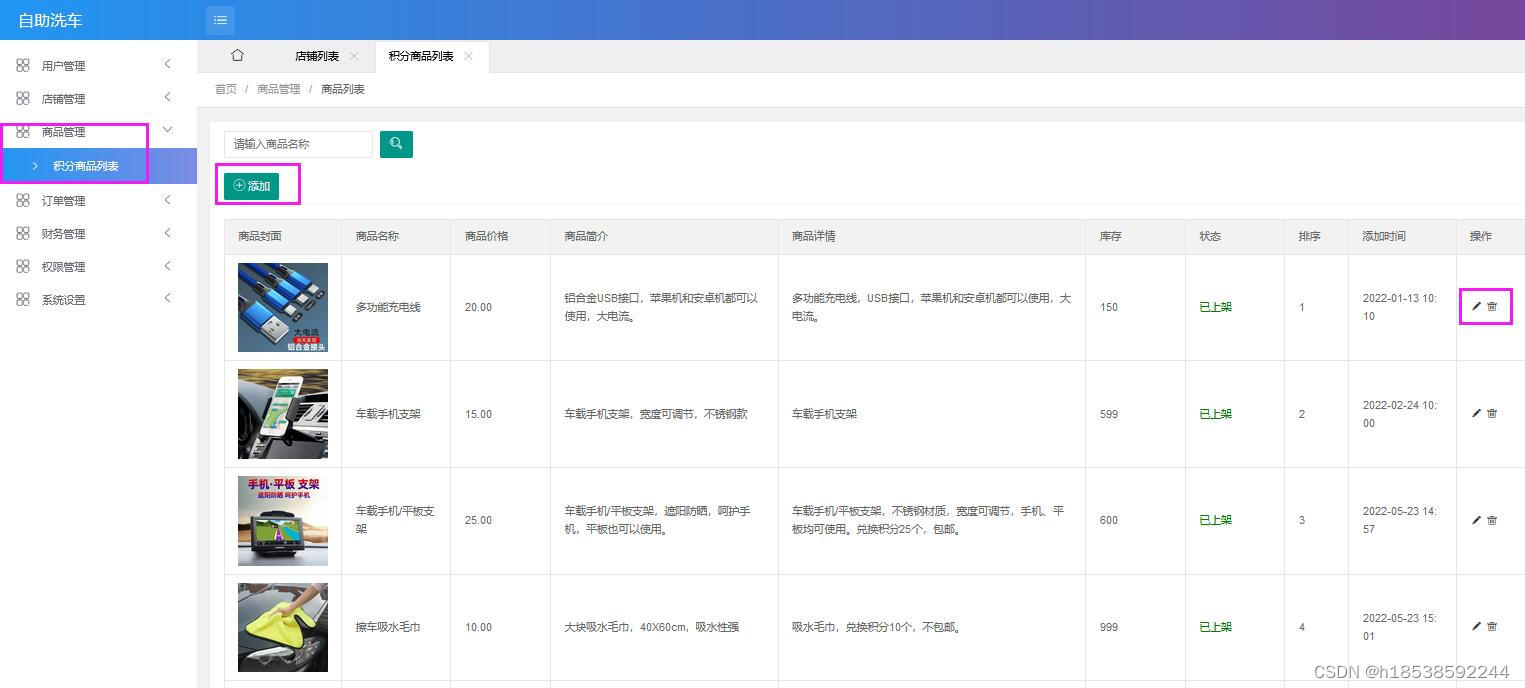Click the product name 车载手机支架
This screenshot has height=688, width=1525.
pos(388,414)
